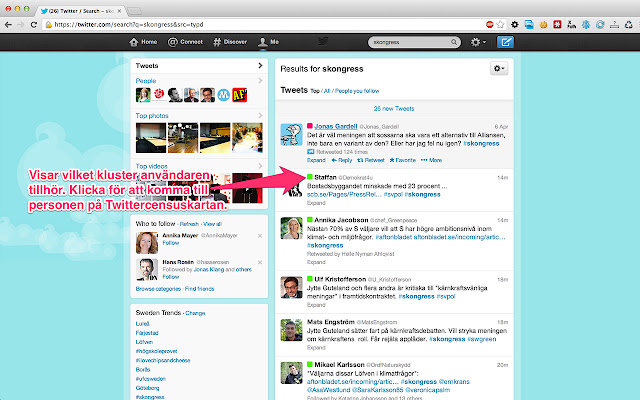The height and width of the screenshot is (400, 640).
Task: Open More options on Gardell tweet
Action: pyautogui.click(x=431, y=160)
